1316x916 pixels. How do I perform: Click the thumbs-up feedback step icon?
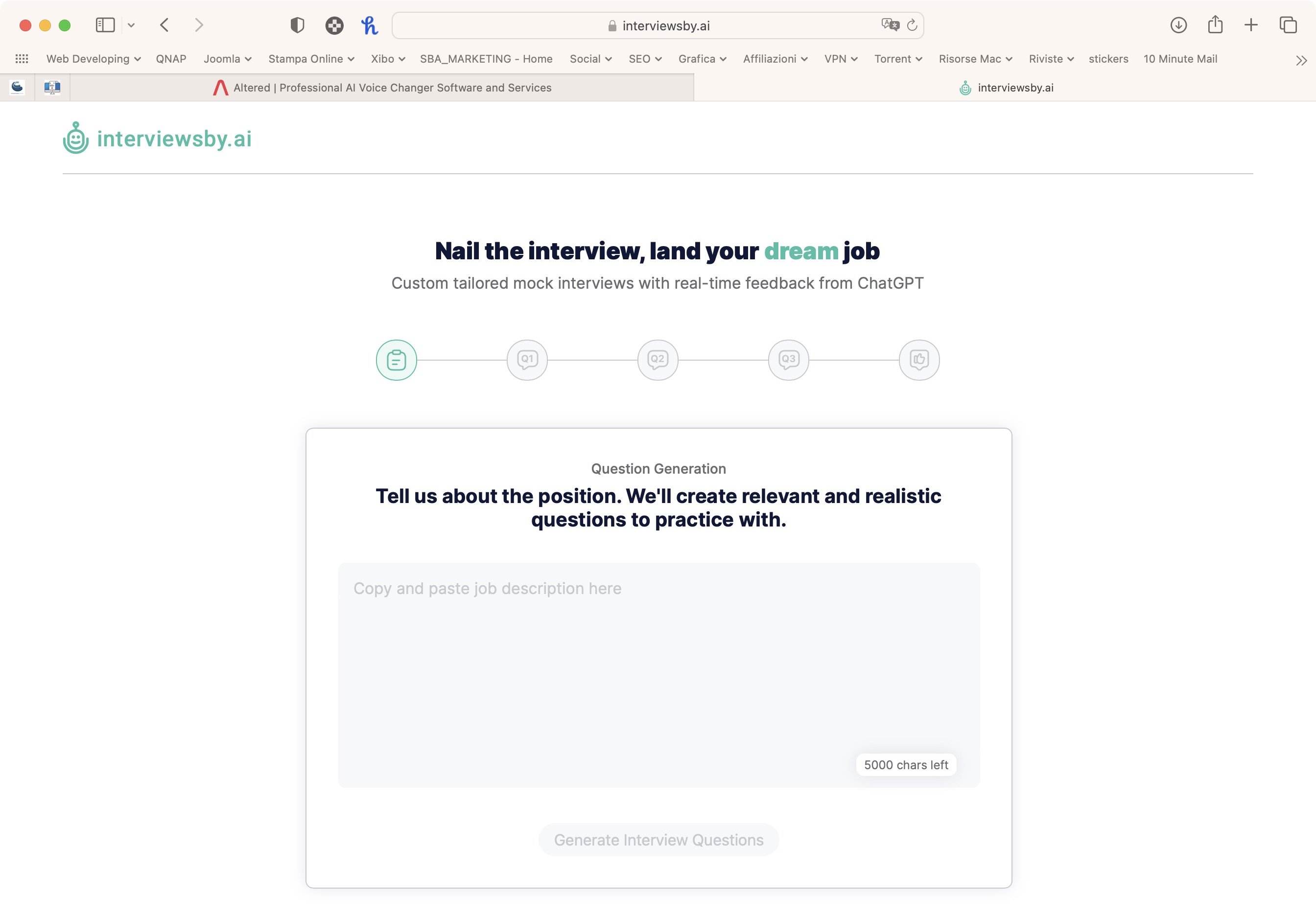tap(919, 360)
